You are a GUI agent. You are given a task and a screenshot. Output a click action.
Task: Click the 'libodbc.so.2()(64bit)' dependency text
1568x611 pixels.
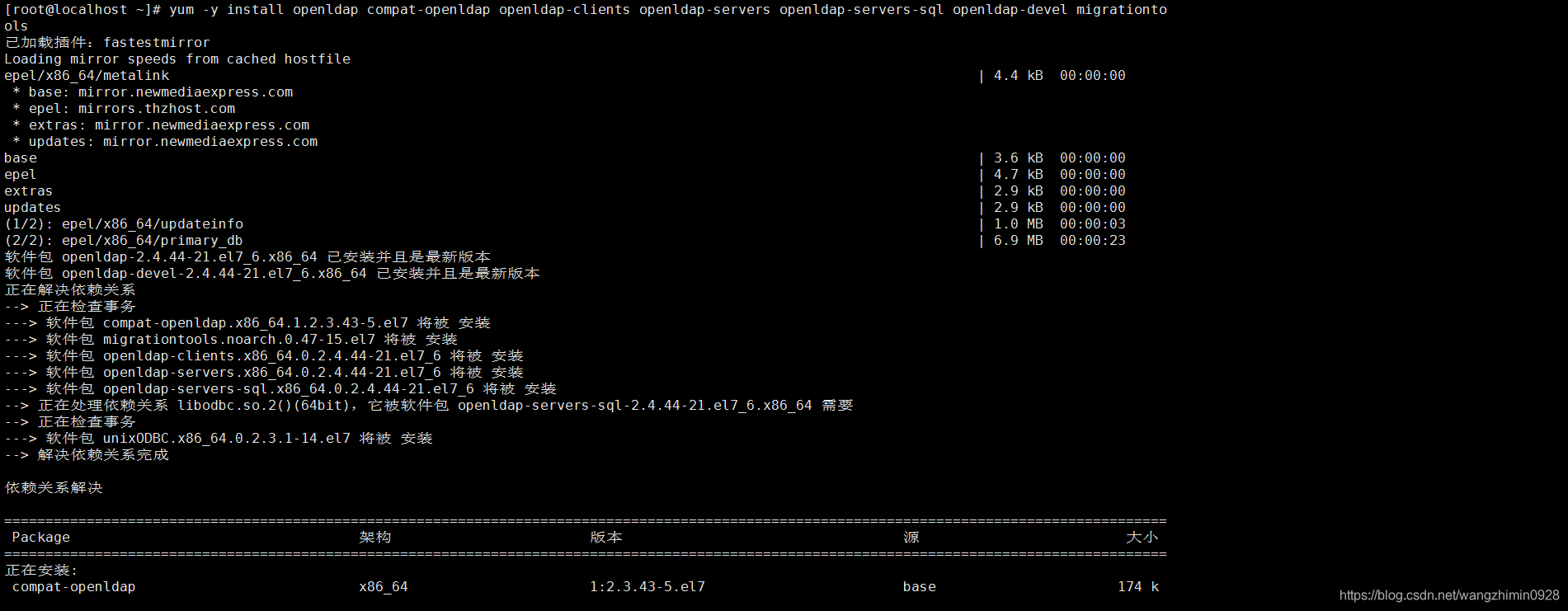264,406
